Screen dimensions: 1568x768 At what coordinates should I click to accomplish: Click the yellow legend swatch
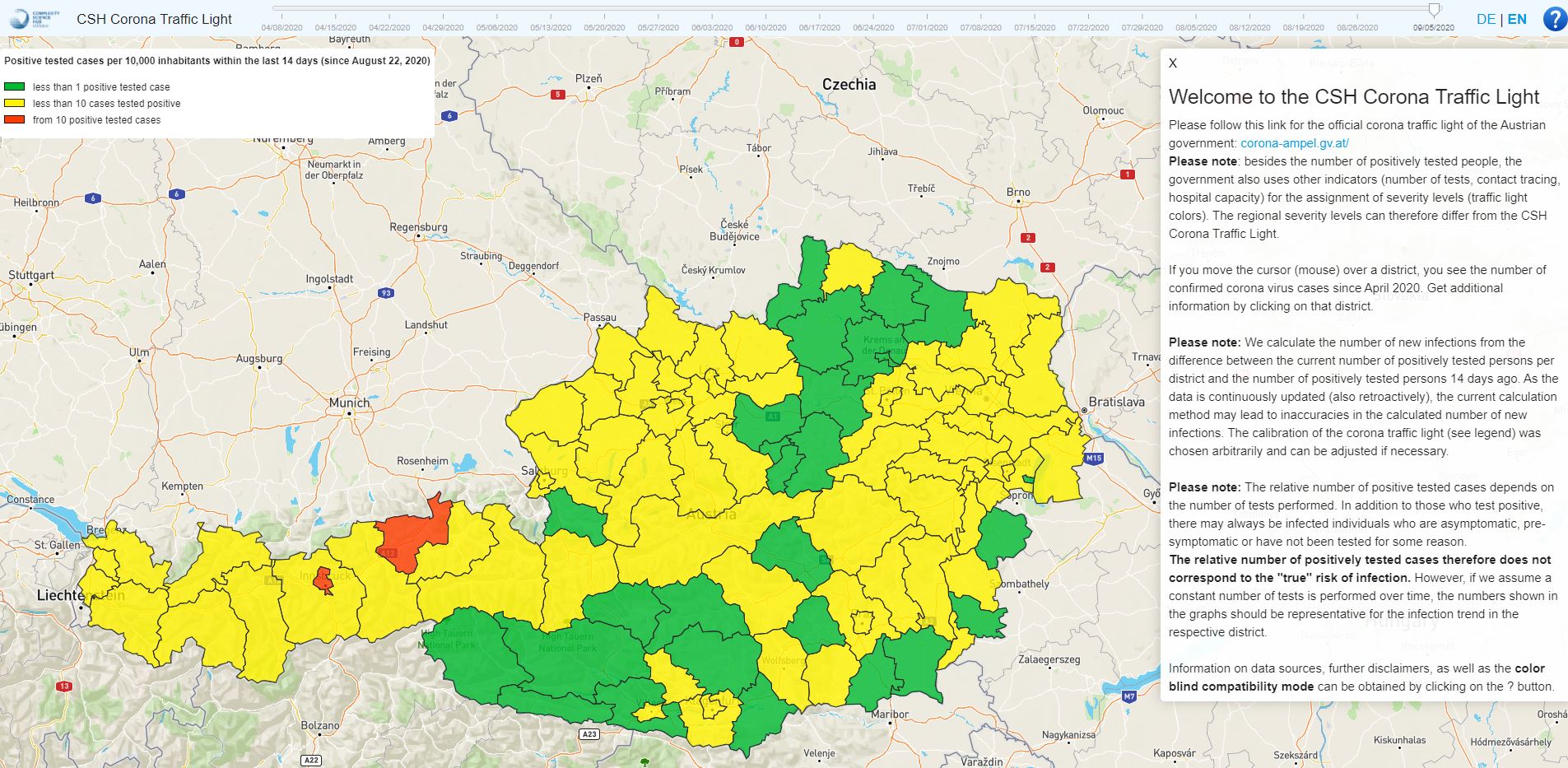[x=15, y=103]
